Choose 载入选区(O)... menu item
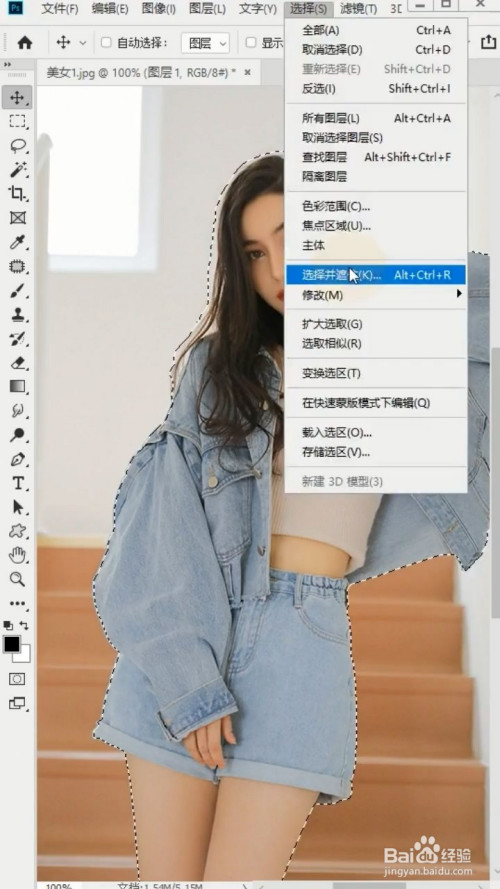Screen dimensions: 500x889 (x=375, y=433)
